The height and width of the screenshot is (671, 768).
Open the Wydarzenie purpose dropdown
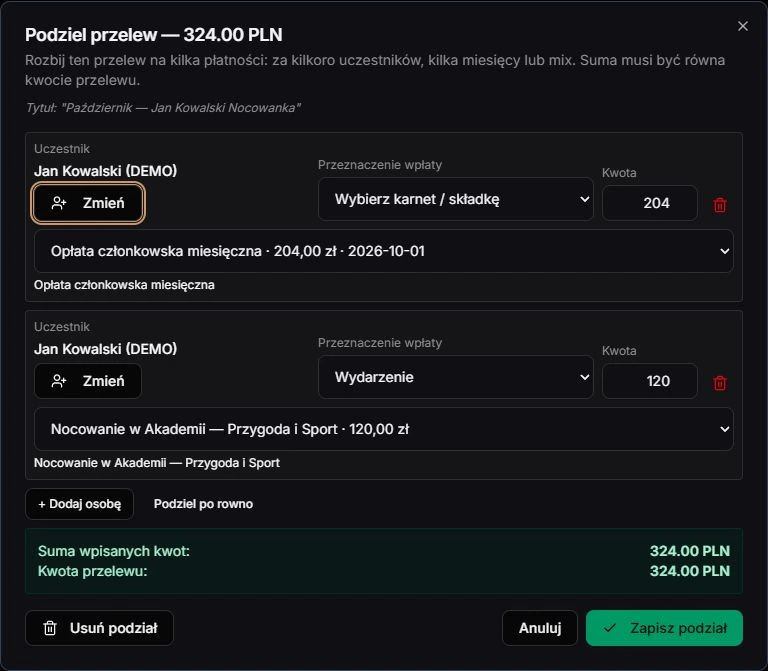(456, 377)
